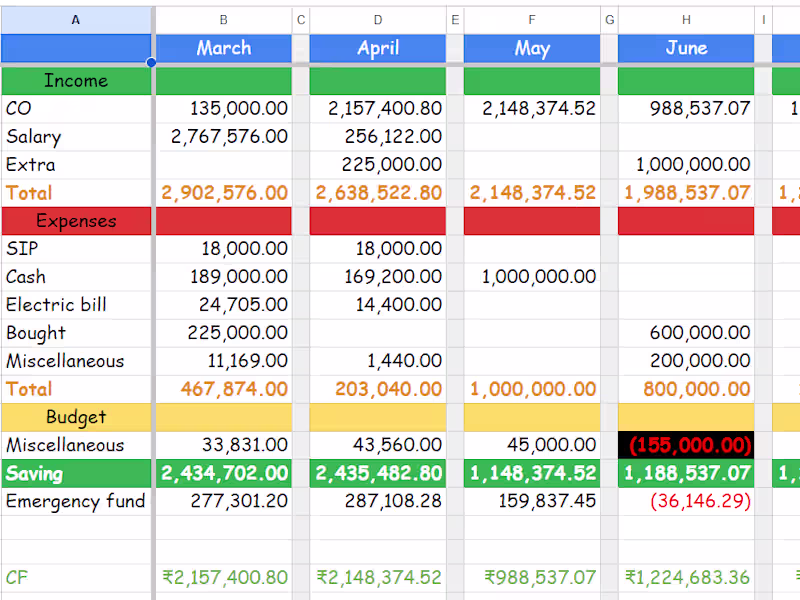Viewport: 800px width, 600px height.
Task: Click the blue selection handle dot
Action: pos(151,62)
